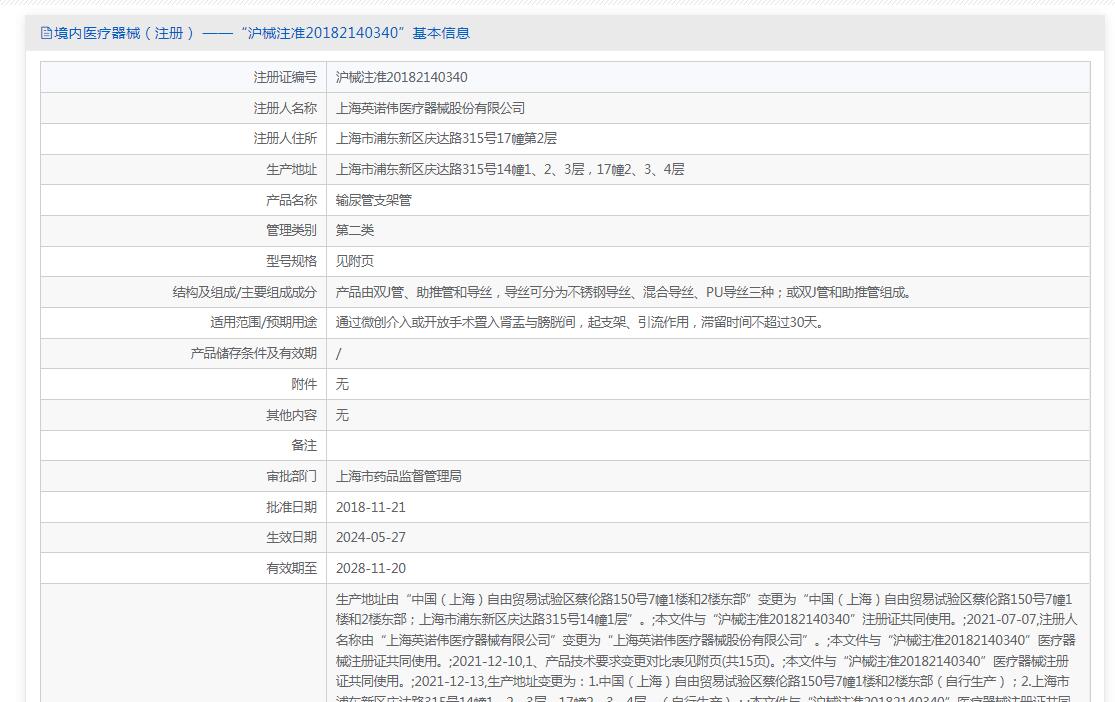Click the document icon beside the page title
The height and width of the screenshot is (702, 1115).
click(x=46, y=33)
